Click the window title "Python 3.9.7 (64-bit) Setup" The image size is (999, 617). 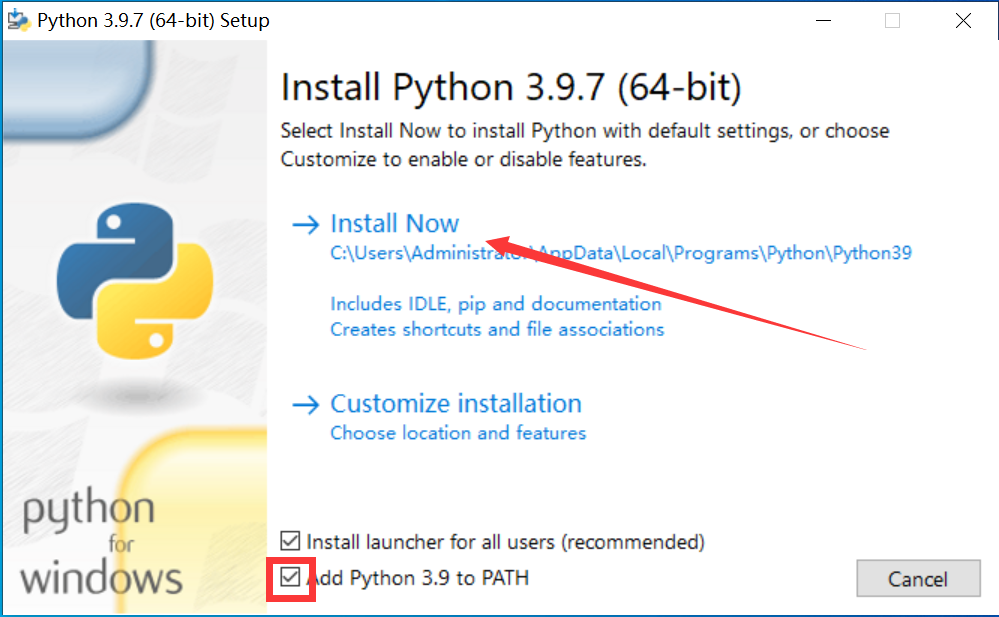click(153, 20)
